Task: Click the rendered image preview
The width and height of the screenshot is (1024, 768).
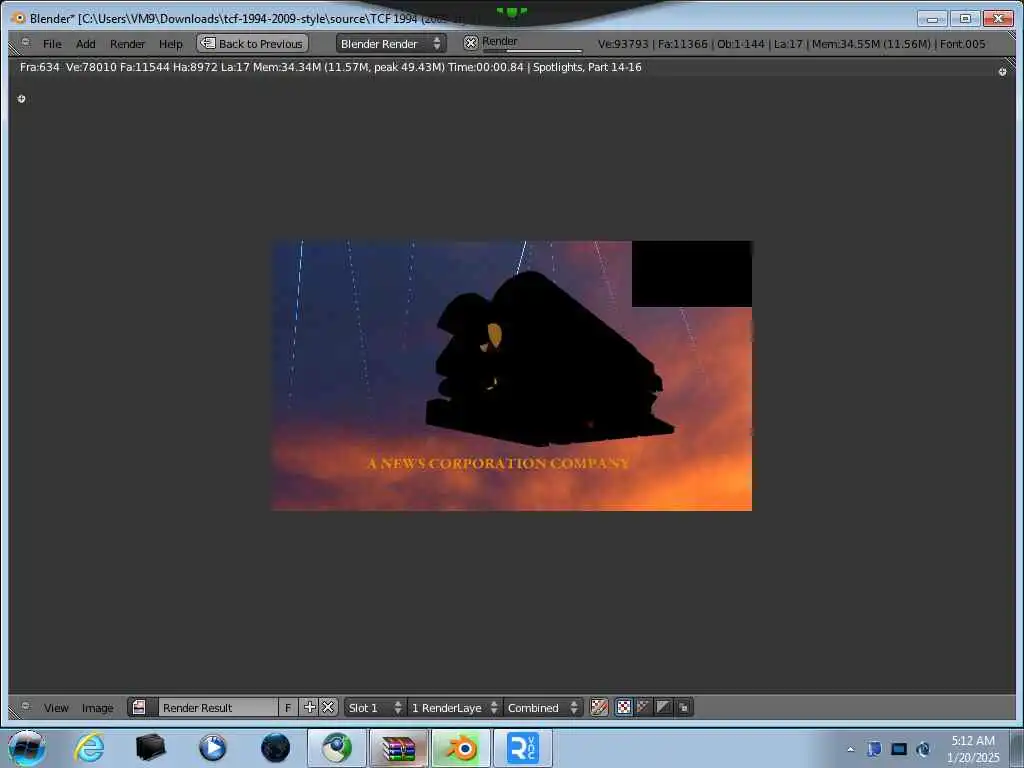Action: pos(511,376)
